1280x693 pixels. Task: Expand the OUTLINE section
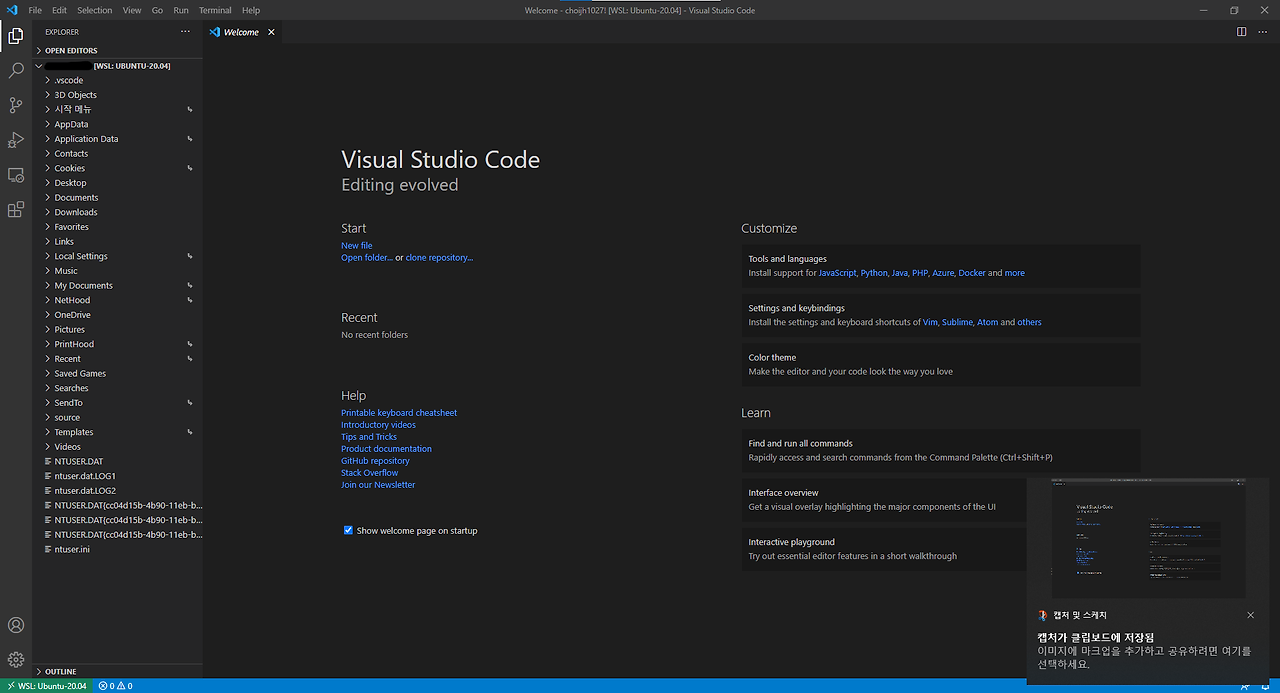coord(60,671)
